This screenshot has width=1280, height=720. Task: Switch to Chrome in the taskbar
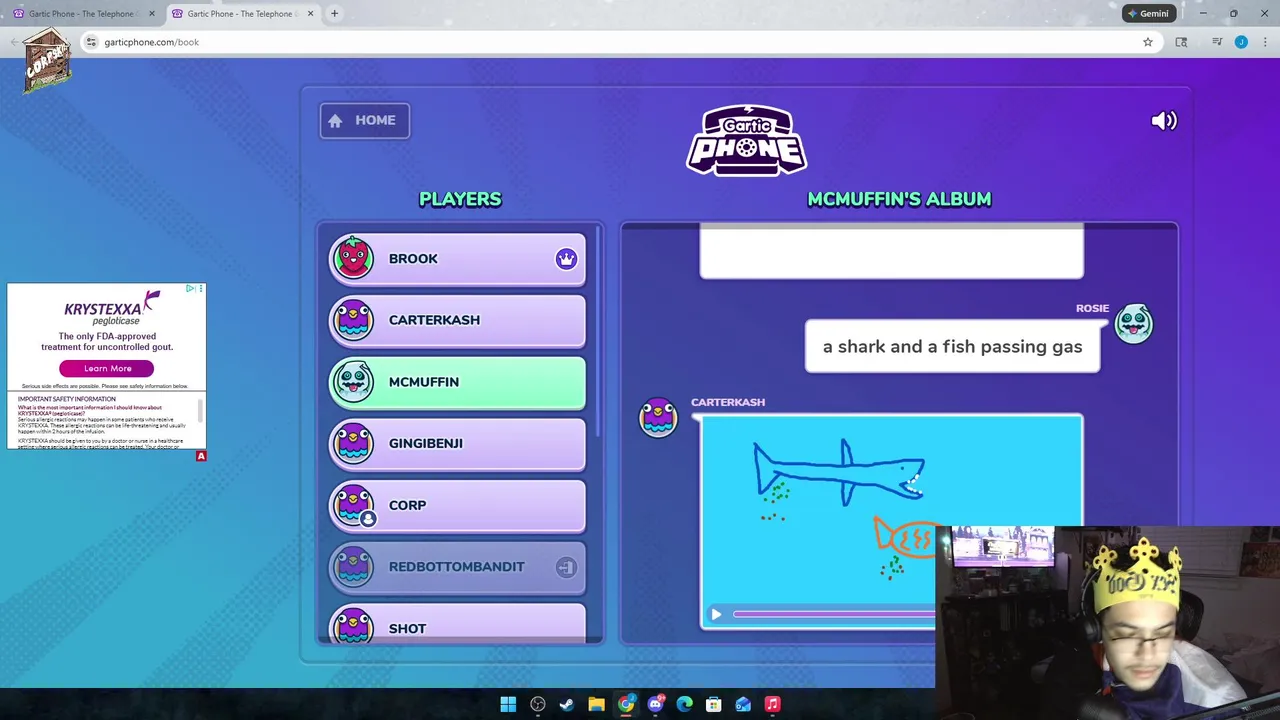[x=626, y=705]
